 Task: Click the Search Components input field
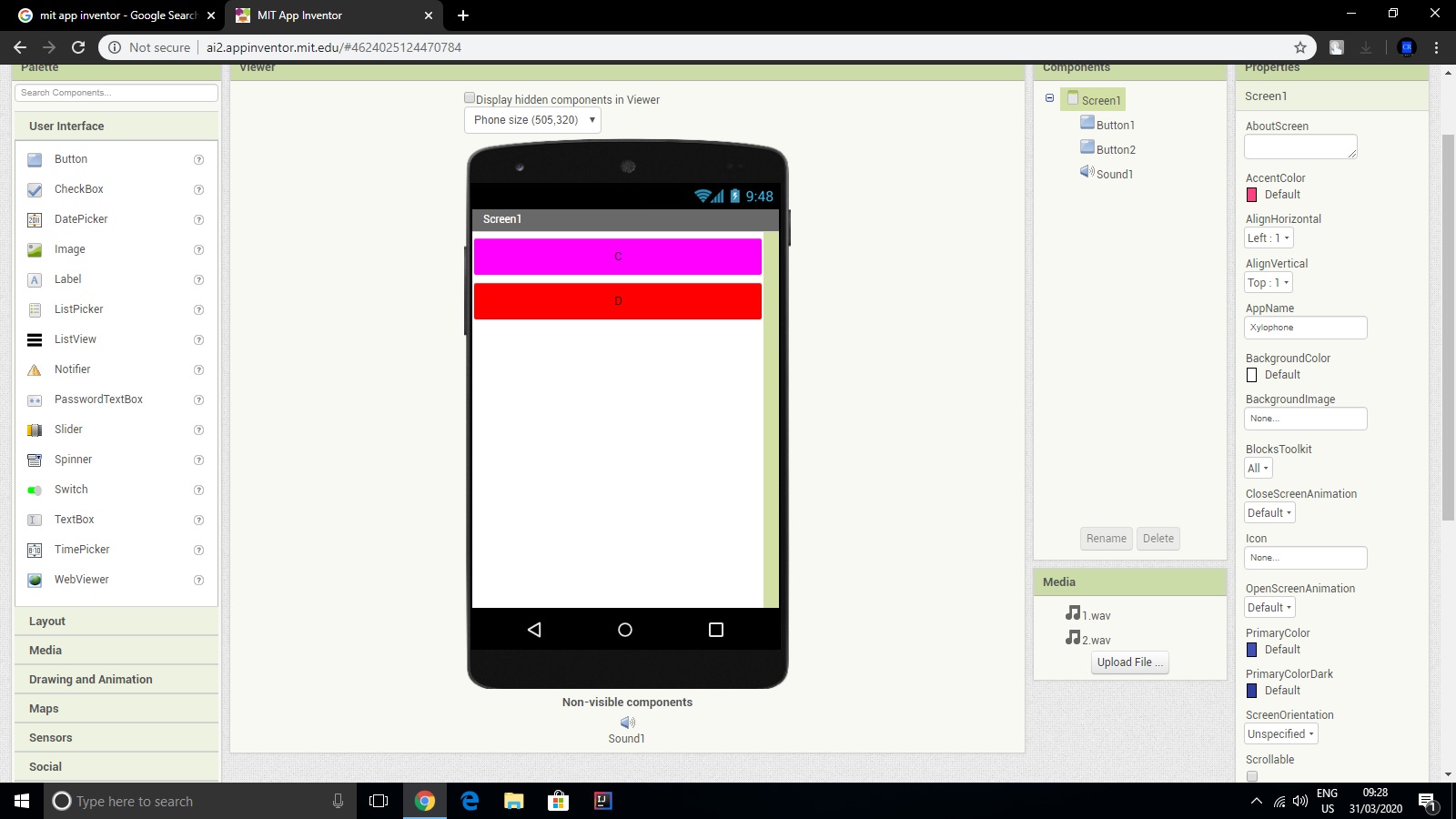pos(116,92)
